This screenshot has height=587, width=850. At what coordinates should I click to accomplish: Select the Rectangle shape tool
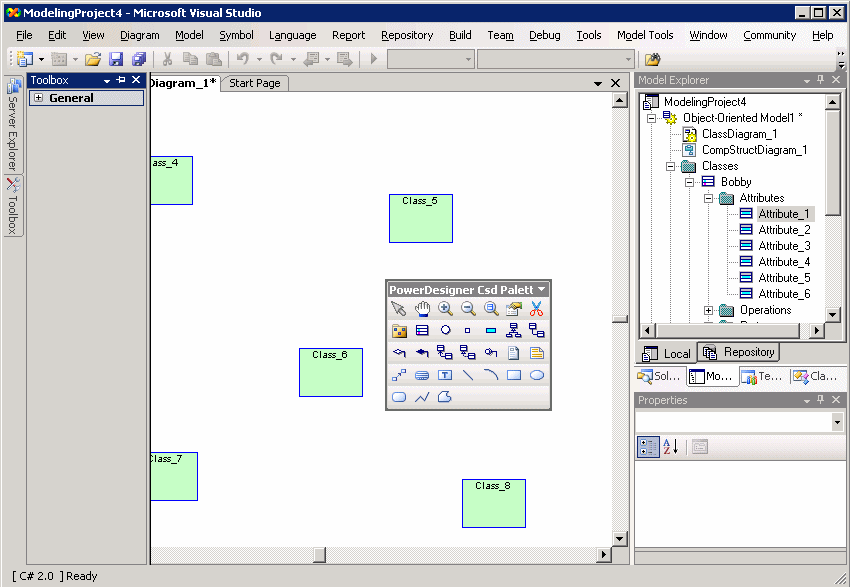pos(514,375)
